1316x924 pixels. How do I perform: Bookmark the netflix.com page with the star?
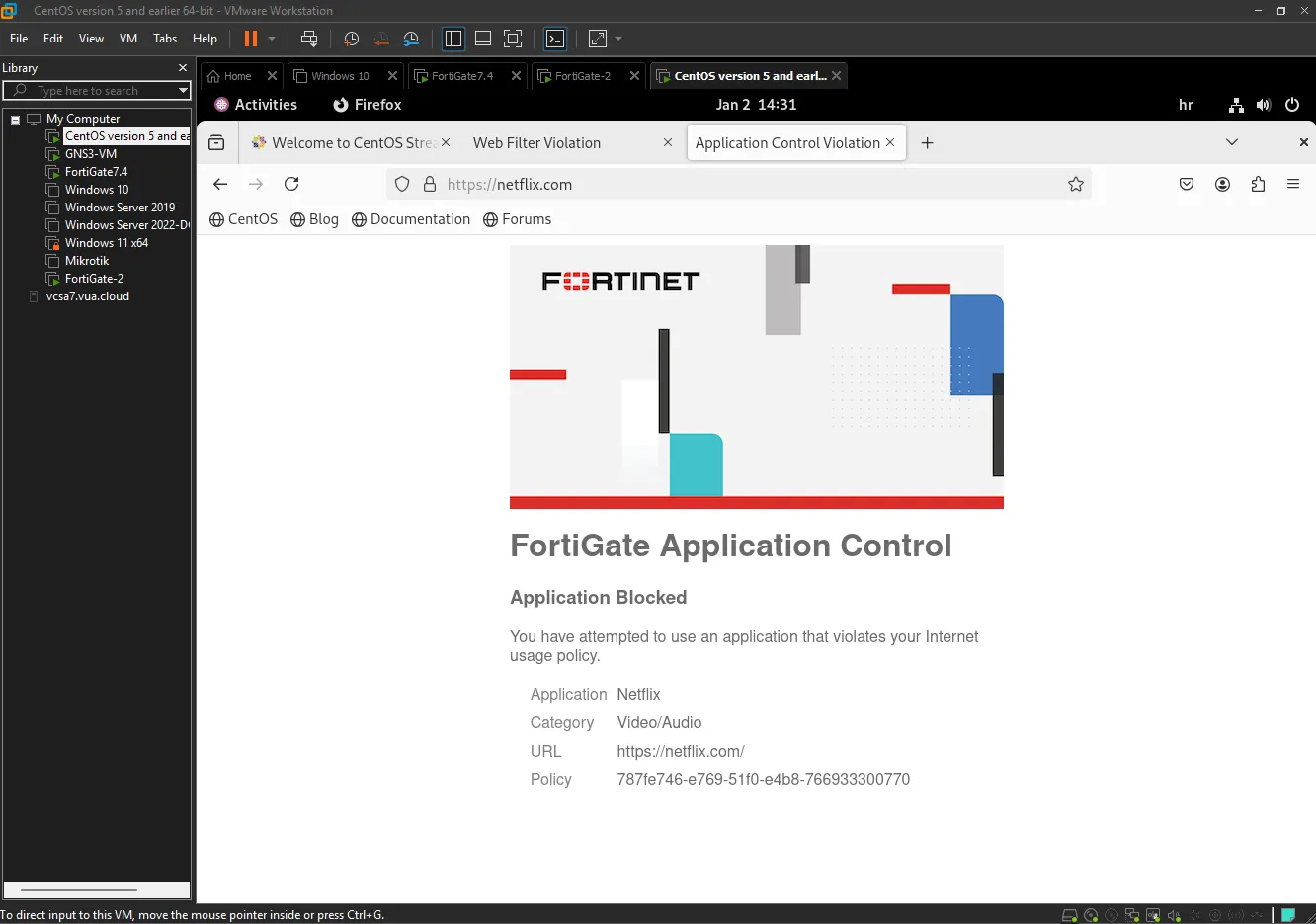pos(1076,184)
